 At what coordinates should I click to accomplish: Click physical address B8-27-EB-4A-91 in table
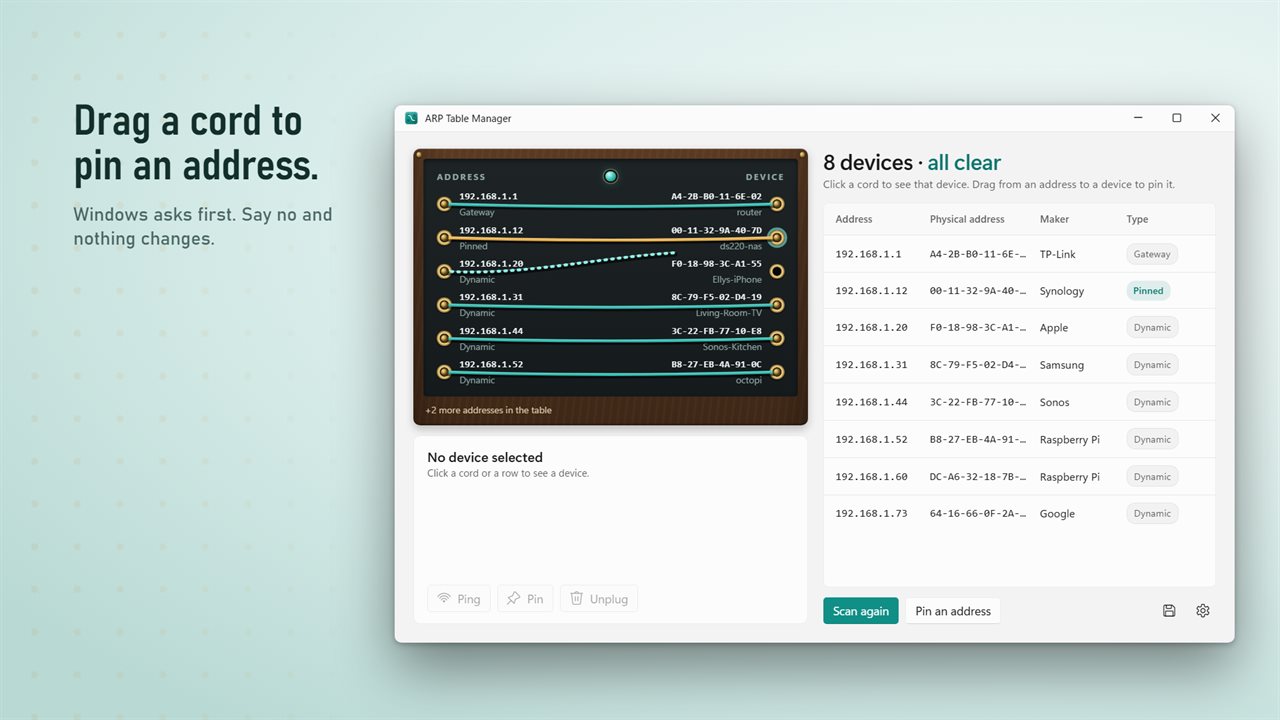pos(978,439)
